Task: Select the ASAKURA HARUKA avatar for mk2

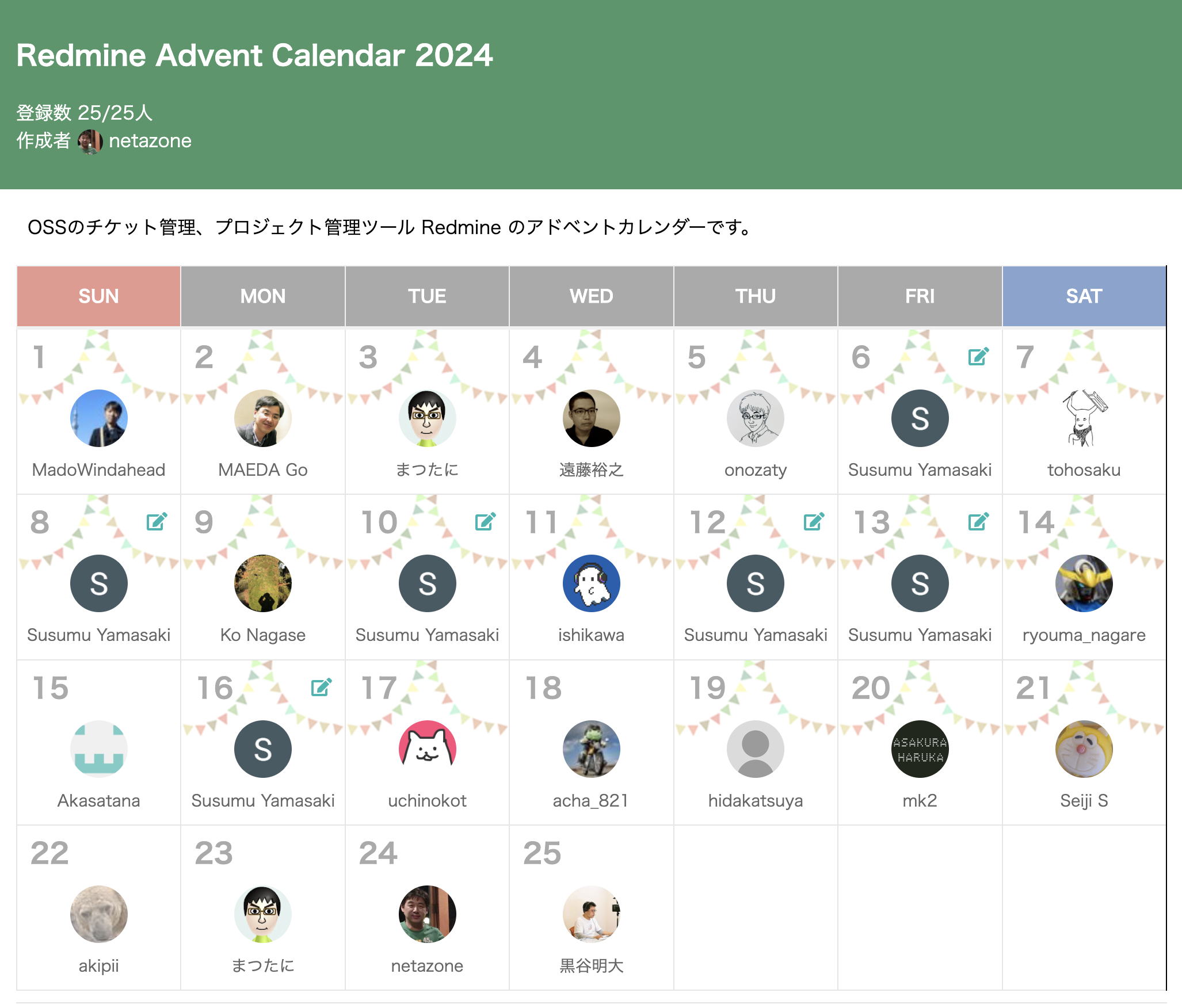Action: (920, 749)
